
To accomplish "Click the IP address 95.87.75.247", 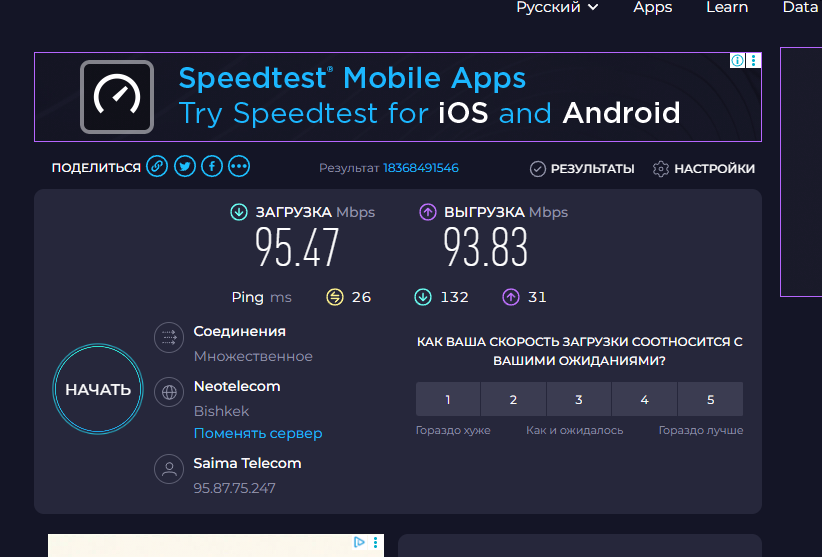I will [x=234, y=488].
